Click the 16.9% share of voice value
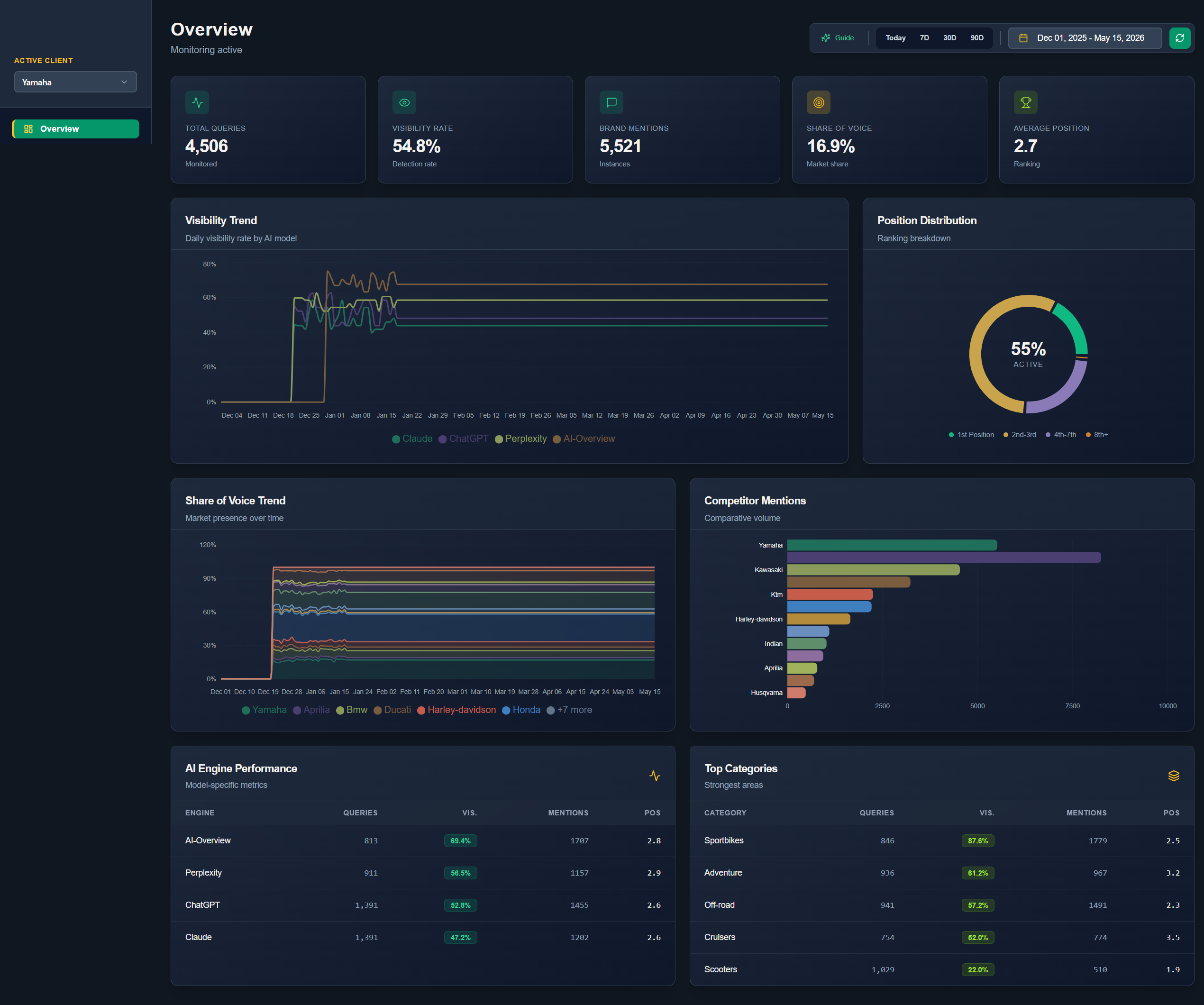This screenshot has height=1005, width=1204. 830,146
